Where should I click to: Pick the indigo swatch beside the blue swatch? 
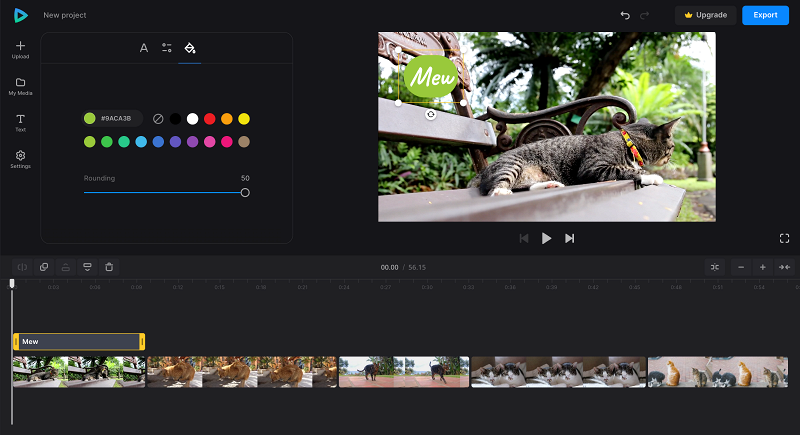(x=176, y=142)
